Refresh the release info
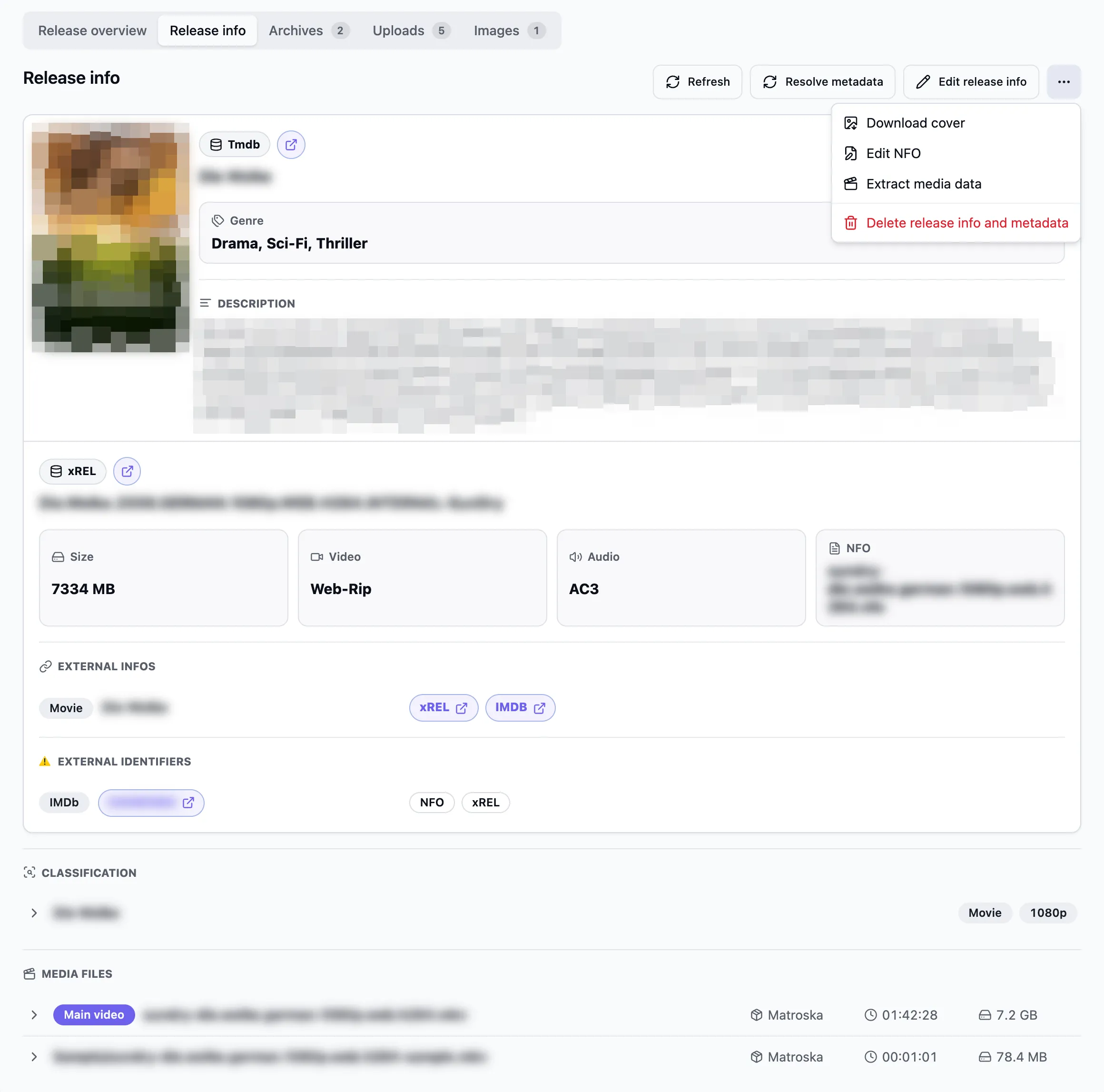This screenshot has height=1092, width=1104. click(697, 82)
